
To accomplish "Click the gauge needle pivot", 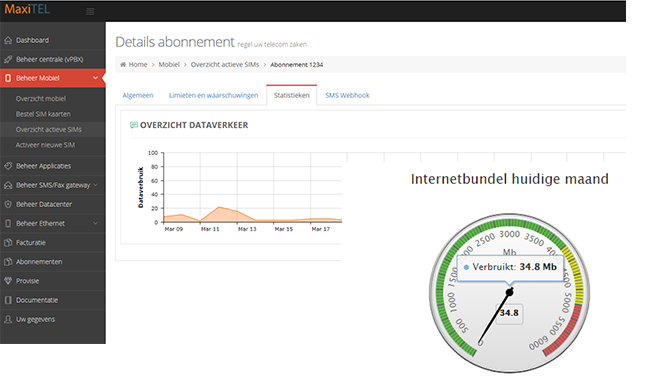I will 509,293.
